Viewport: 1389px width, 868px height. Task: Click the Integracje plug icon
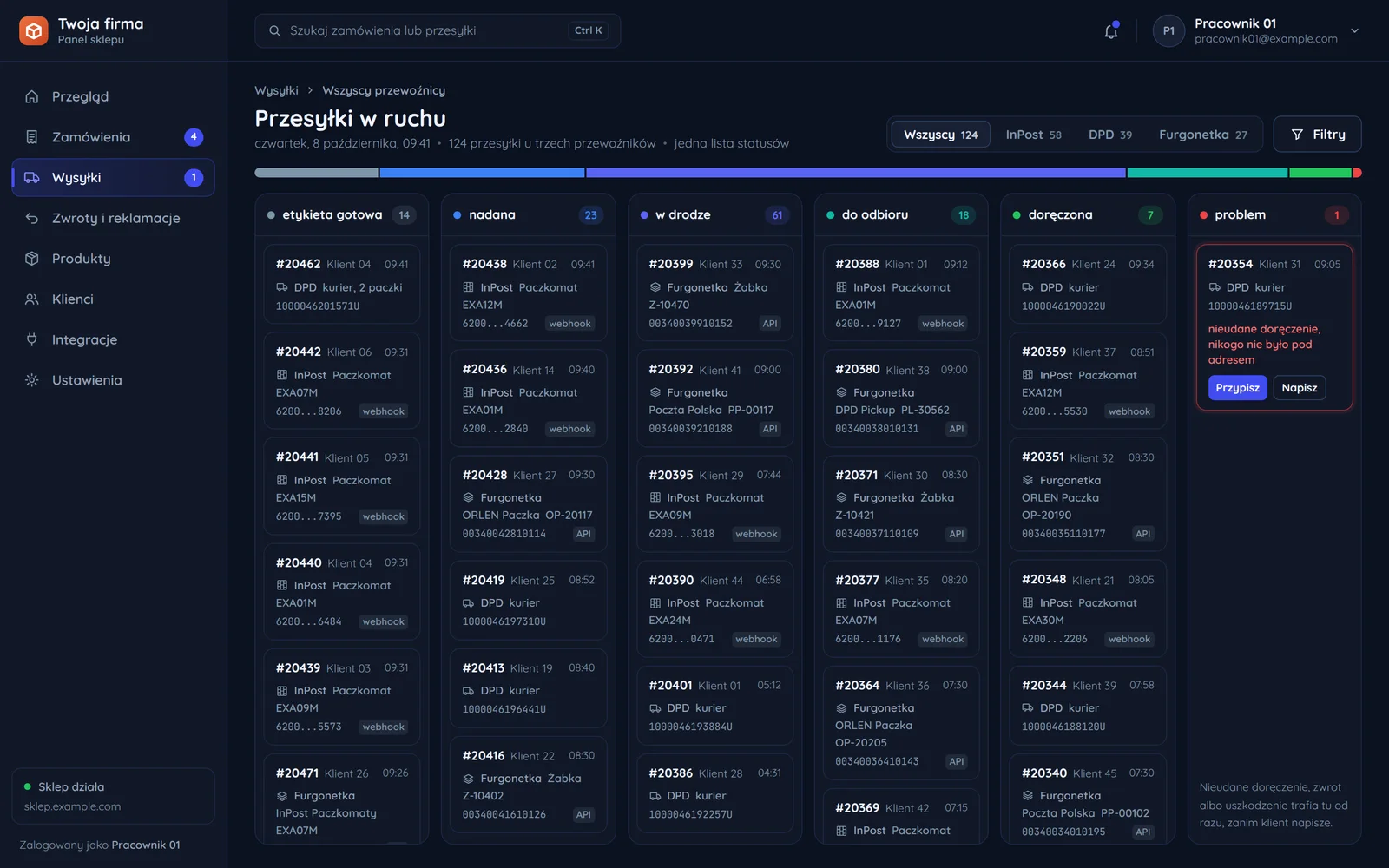pos(32,339)
